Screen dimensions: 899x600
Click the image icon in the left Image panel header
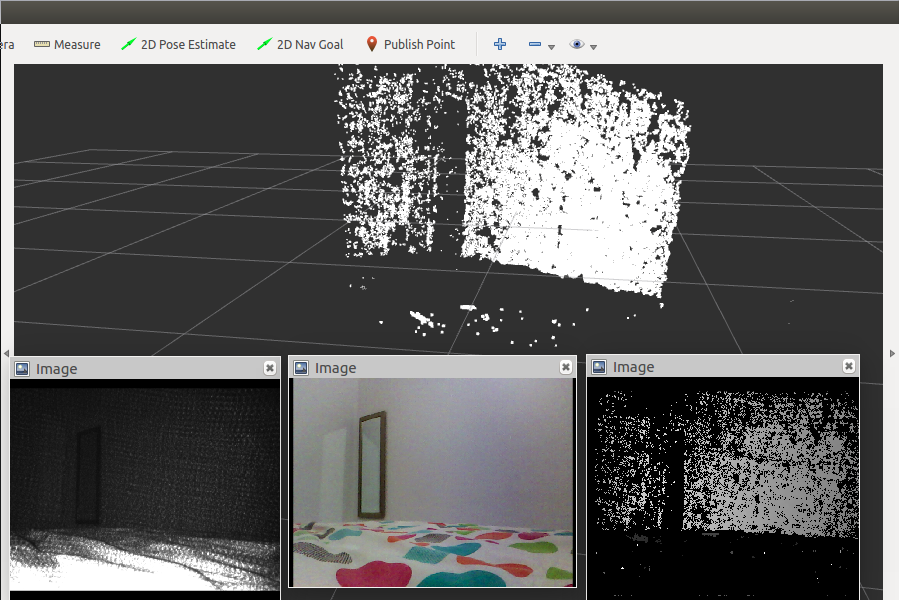click(x=21, y=369)
